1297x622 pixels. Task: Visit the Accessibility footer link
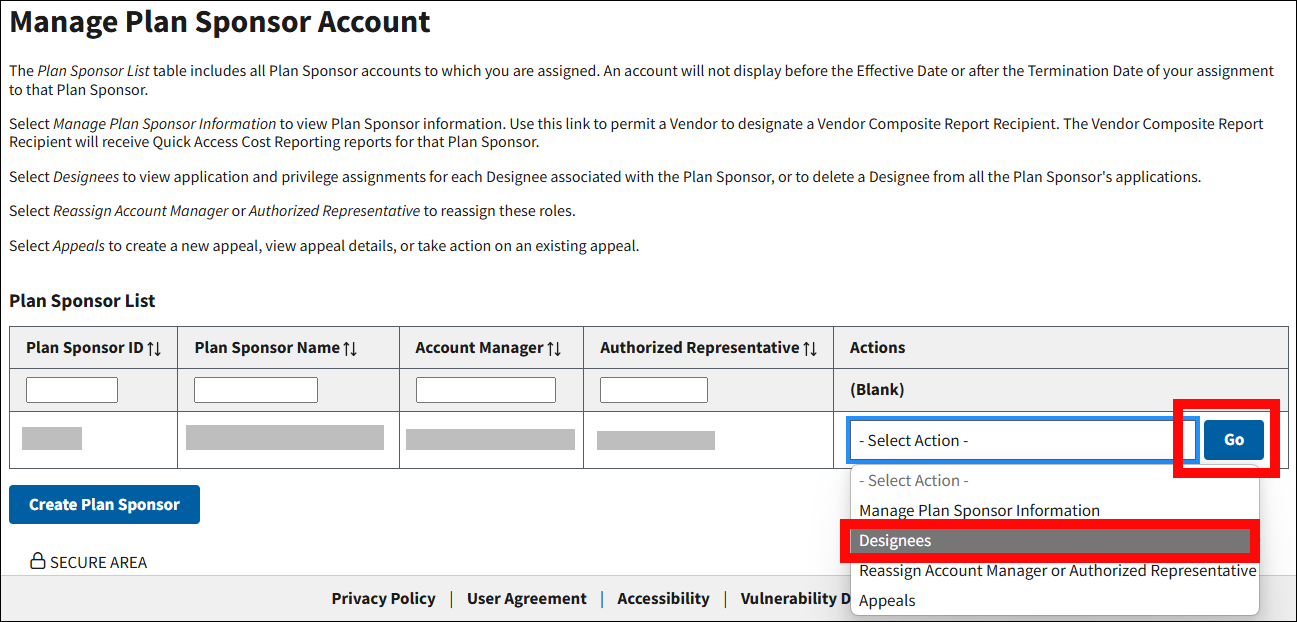pyautogui.click(x=663, y=599)
